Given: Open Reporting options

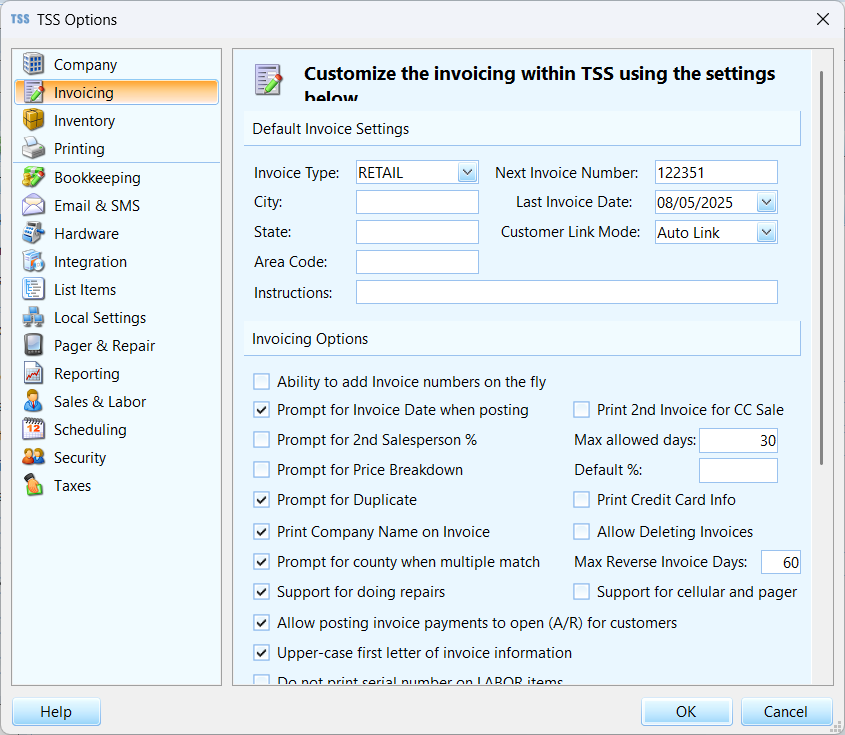Looking at the screenshot, I should (116, 373).
